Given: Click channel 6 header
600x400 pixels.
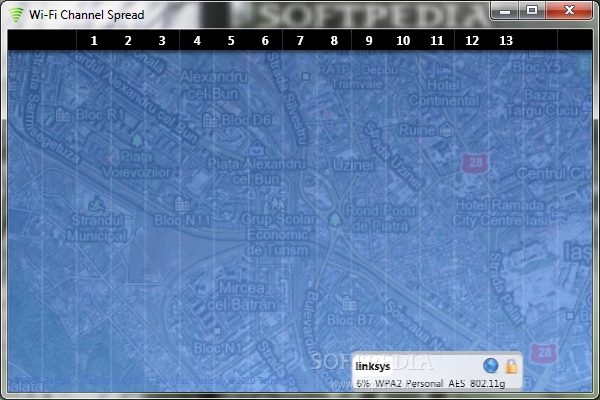Looking at the screenshot, I should pyautogui.click(x=265, y=41).
